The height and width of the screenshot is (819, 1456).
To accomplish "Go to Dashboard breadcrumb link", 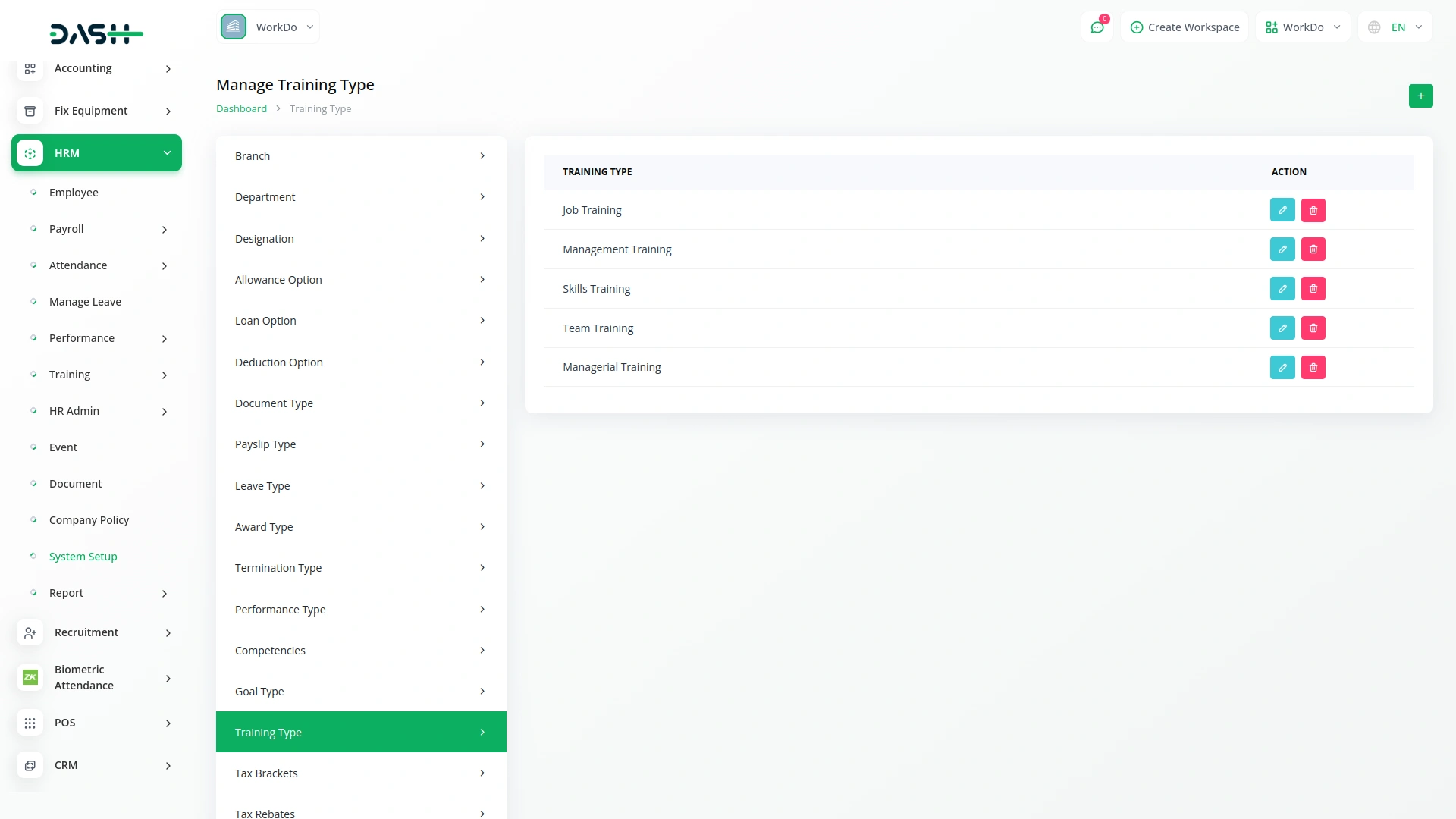I will (241, 109).
